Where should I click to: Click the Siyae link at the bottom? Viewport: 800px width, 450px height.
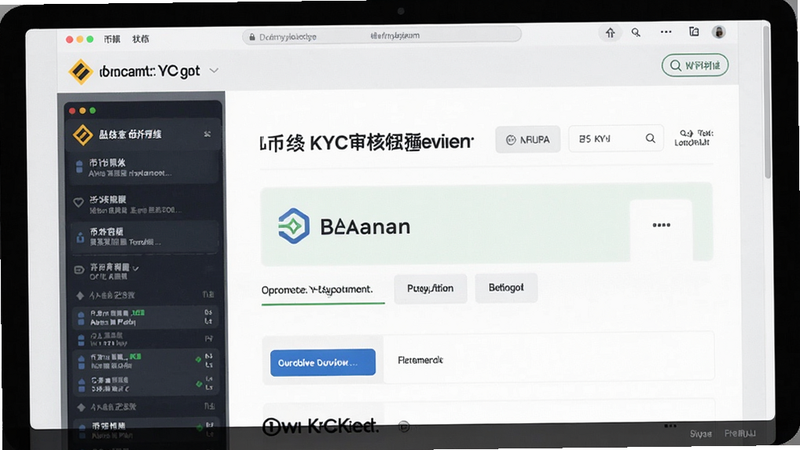pos(701,434)
